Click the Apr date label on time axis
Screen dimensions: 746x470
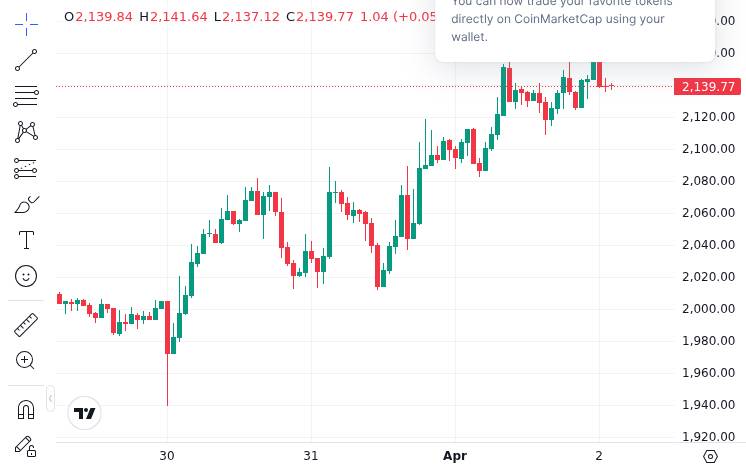coord(455,456)
